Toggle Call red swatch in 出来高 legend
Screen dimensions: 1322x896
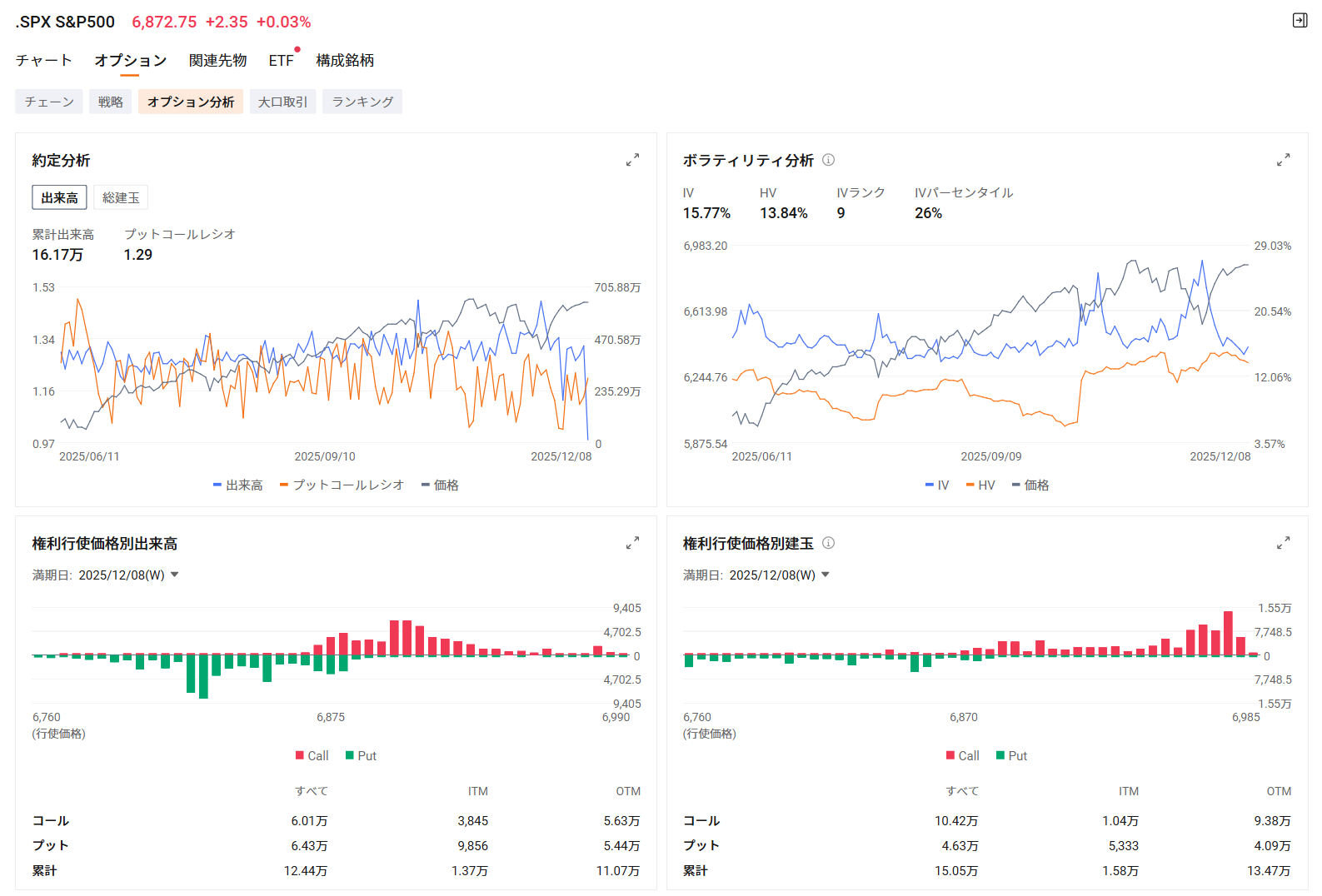tap(300, 755)
